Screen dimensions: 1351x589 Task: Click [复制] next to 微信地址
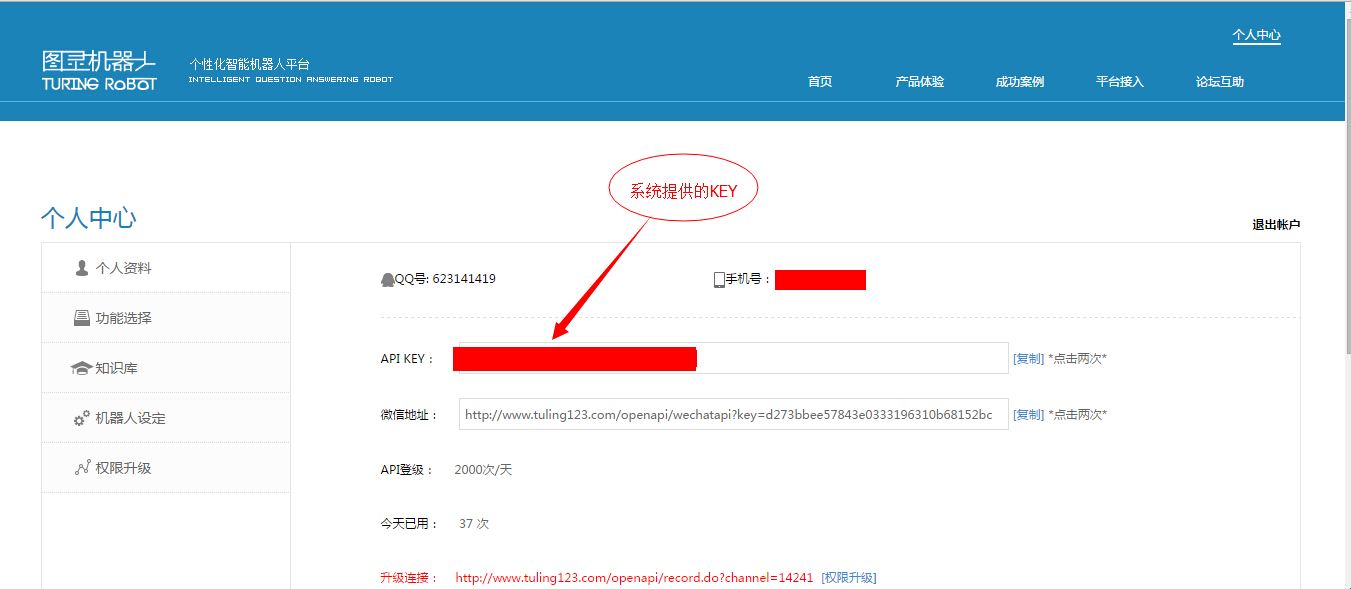coord(1028,414)
